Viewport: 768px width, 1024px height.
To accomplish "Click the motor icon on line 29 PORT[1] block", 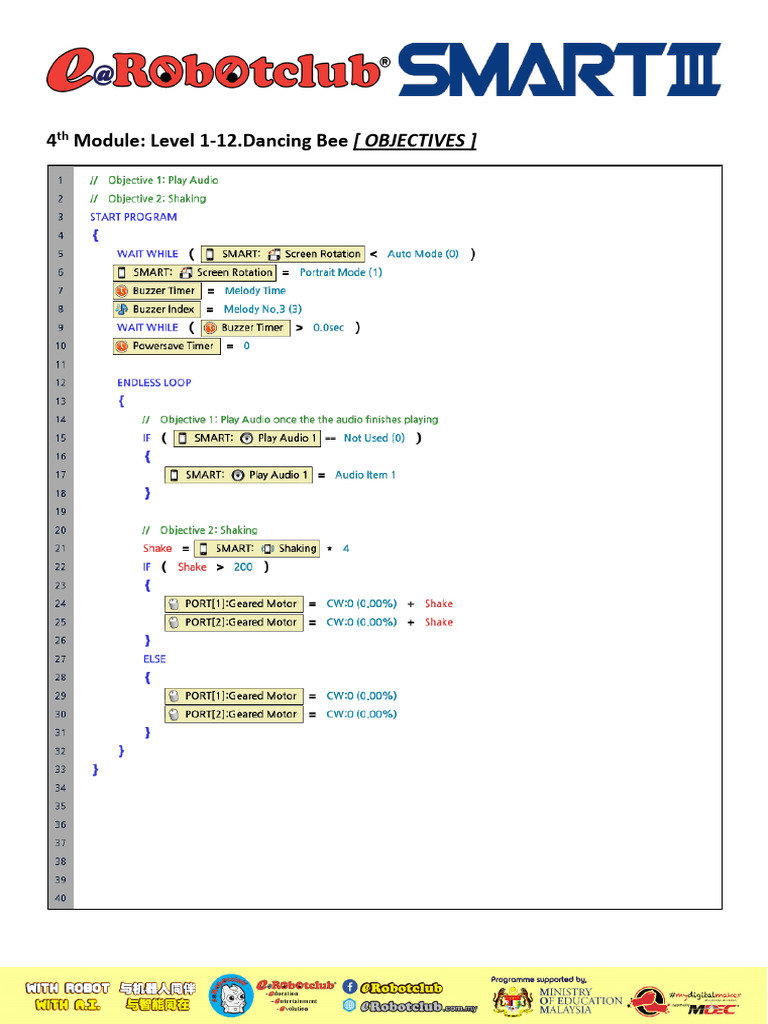I will click(x=174, y=696).
